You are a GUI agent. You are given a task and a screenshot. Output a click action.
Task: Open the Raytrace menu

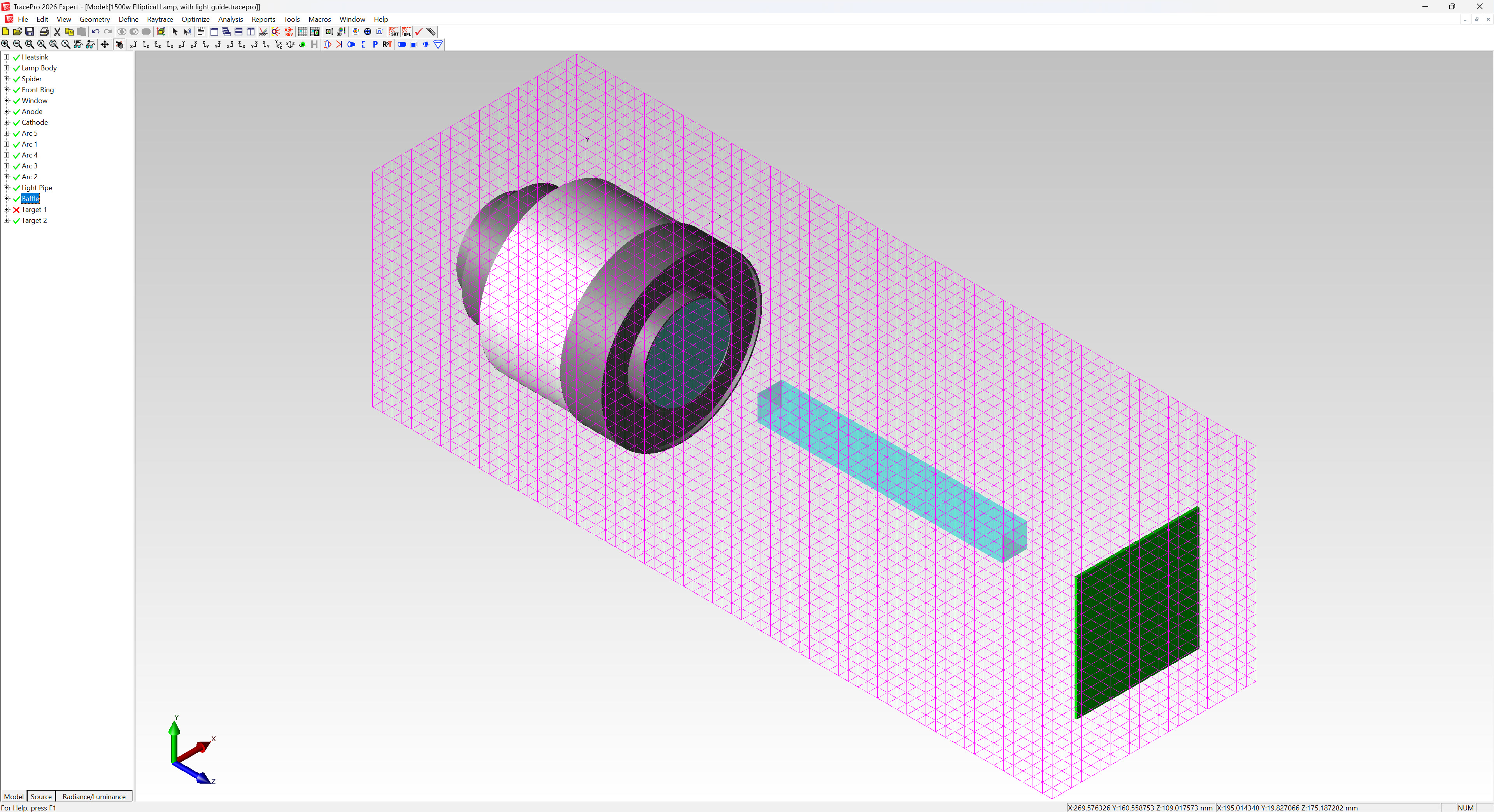160,19
